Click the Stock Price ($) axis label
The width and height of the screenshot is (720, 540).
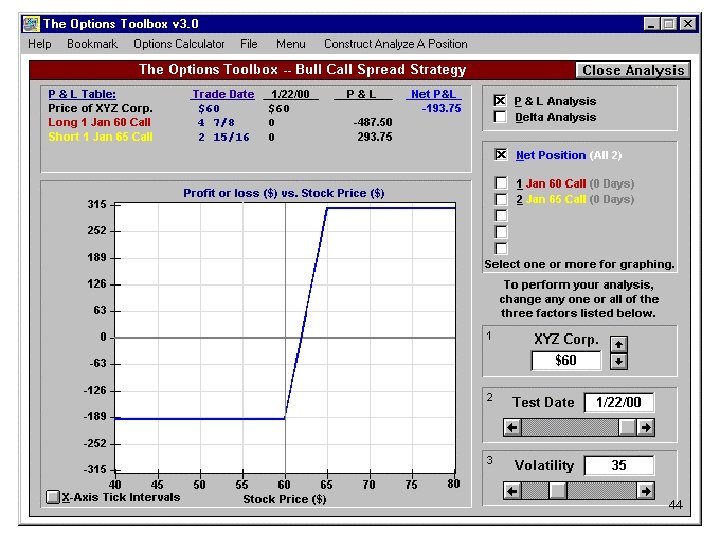[285, 499]
